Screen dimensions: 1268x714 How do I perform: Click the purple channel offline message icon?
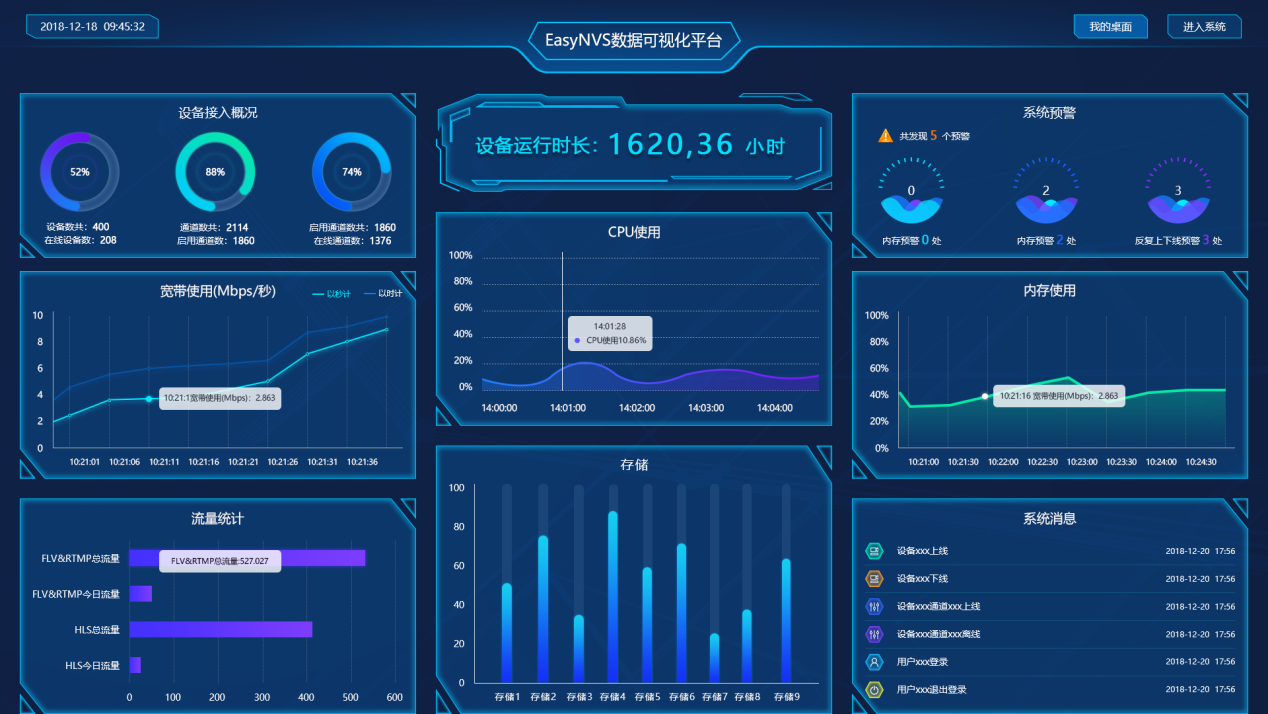pos(874,634)
